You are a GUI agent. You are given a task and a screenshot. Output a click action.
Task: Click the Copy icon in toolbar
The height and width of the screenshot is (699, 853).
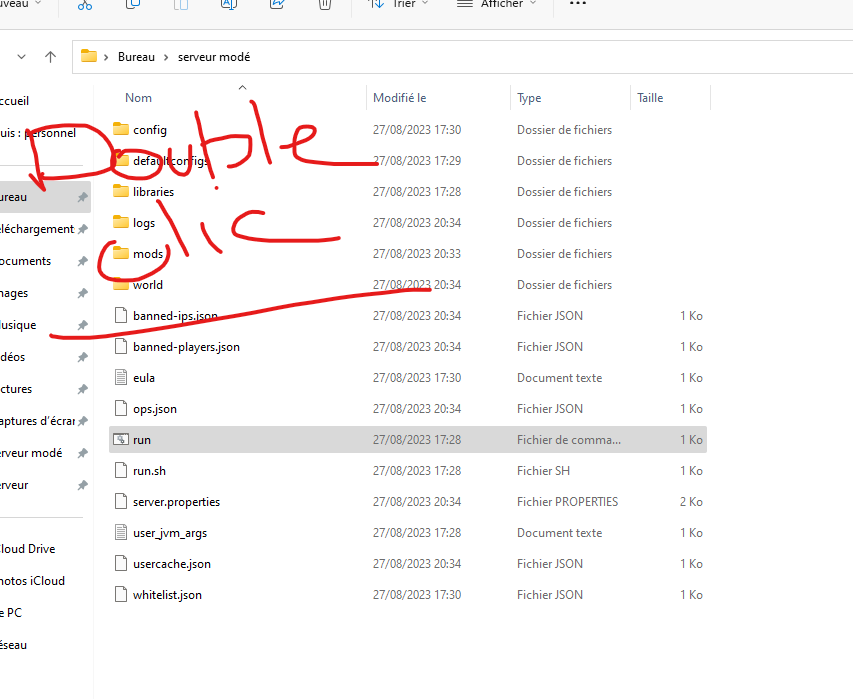click(133, 4)
